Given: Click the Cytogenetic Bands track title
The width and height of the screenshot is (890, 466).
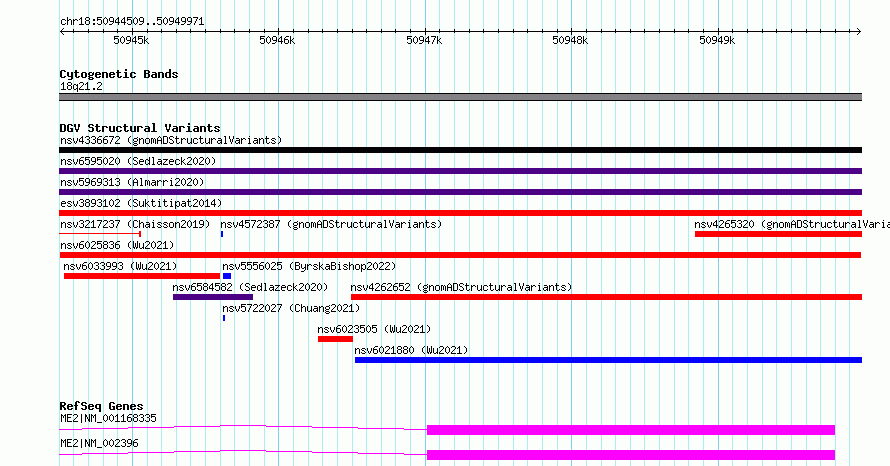Looking at the screenshot, I should pos(119,74).
